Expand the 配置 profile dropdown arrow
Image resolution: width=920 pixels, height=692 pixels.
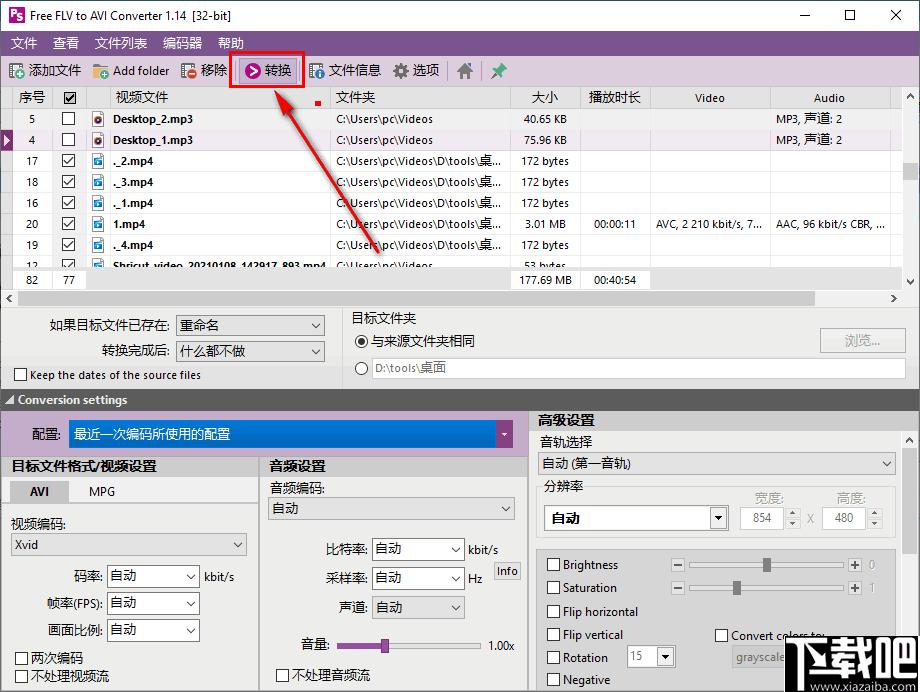pos(504,434)
